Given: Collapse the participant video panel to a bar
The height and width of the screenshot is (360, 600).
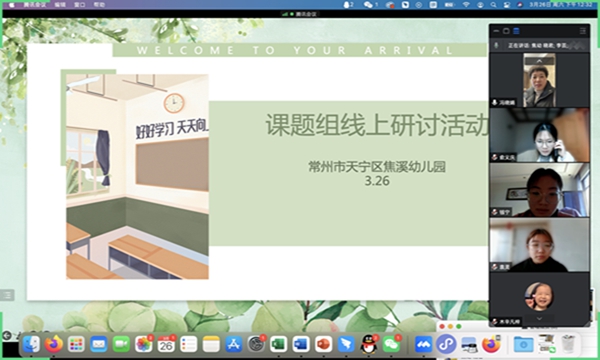Looking at the screenshot, I should pyautogui.click(x=497, y=31).
